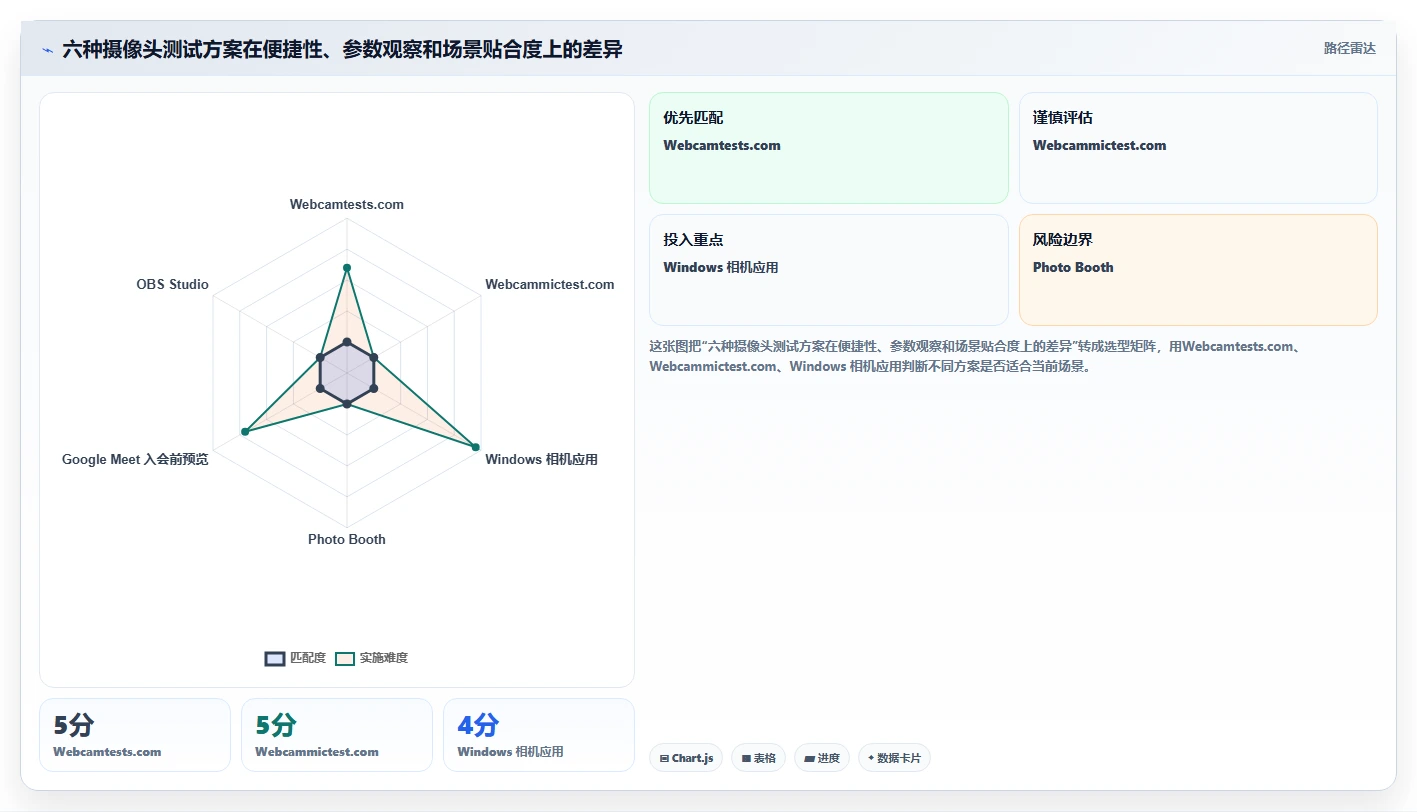This screenshot has height=812, width=1417.
Task: Select the 进度 tag chip
Action: pos(822,758)
